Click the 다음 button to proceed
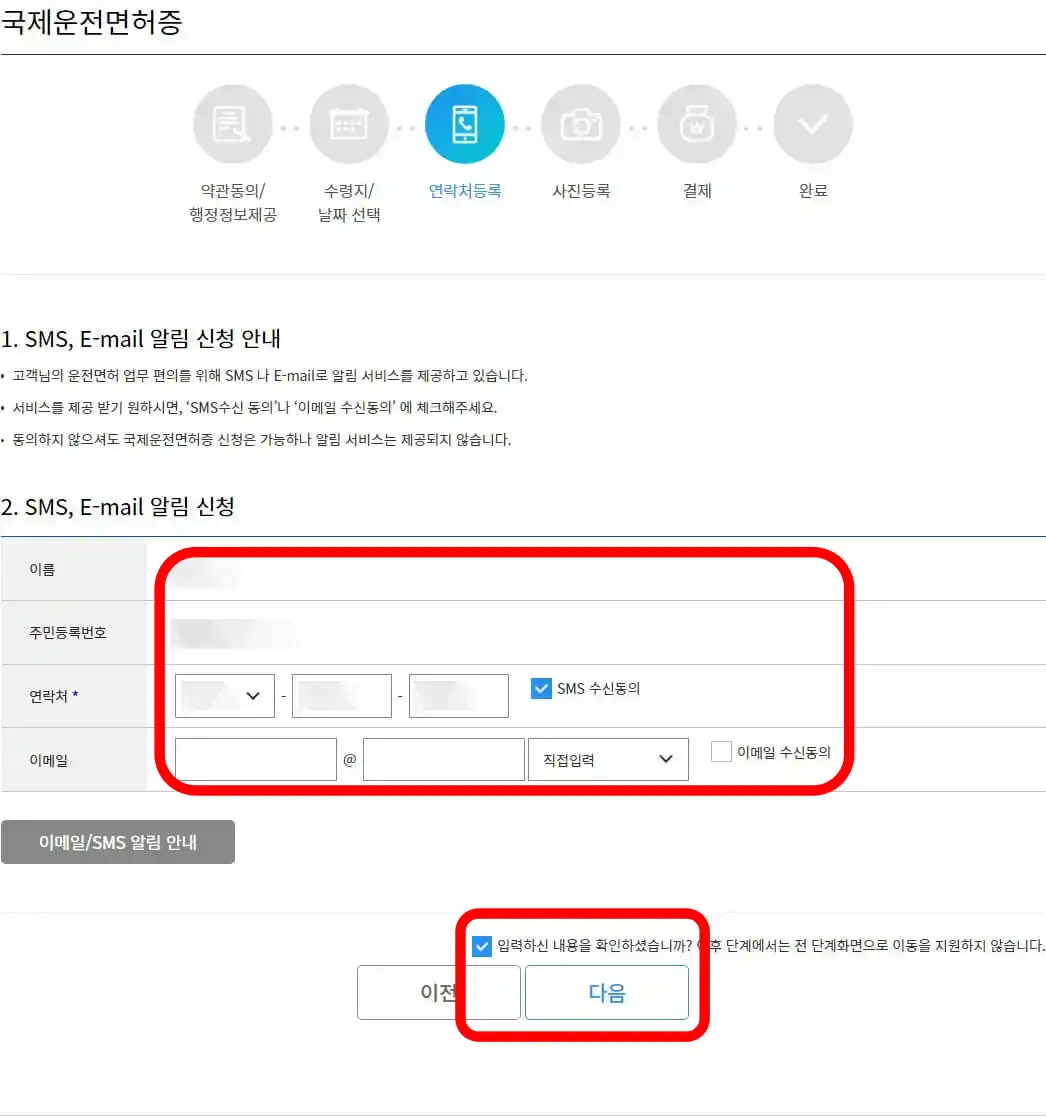 point(607,992)
